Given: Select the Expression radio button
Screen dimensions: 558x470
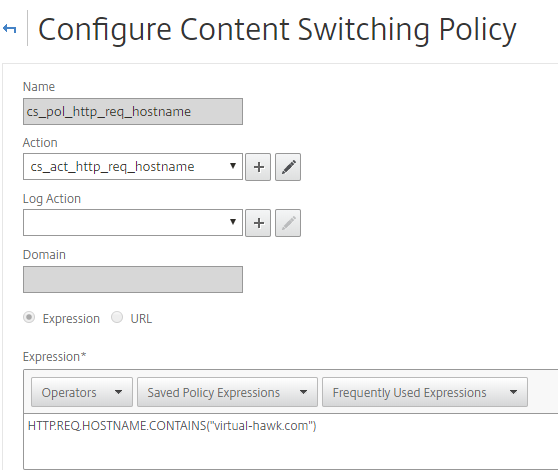Looking at the screenshot, I should click(x=29, y=317).
